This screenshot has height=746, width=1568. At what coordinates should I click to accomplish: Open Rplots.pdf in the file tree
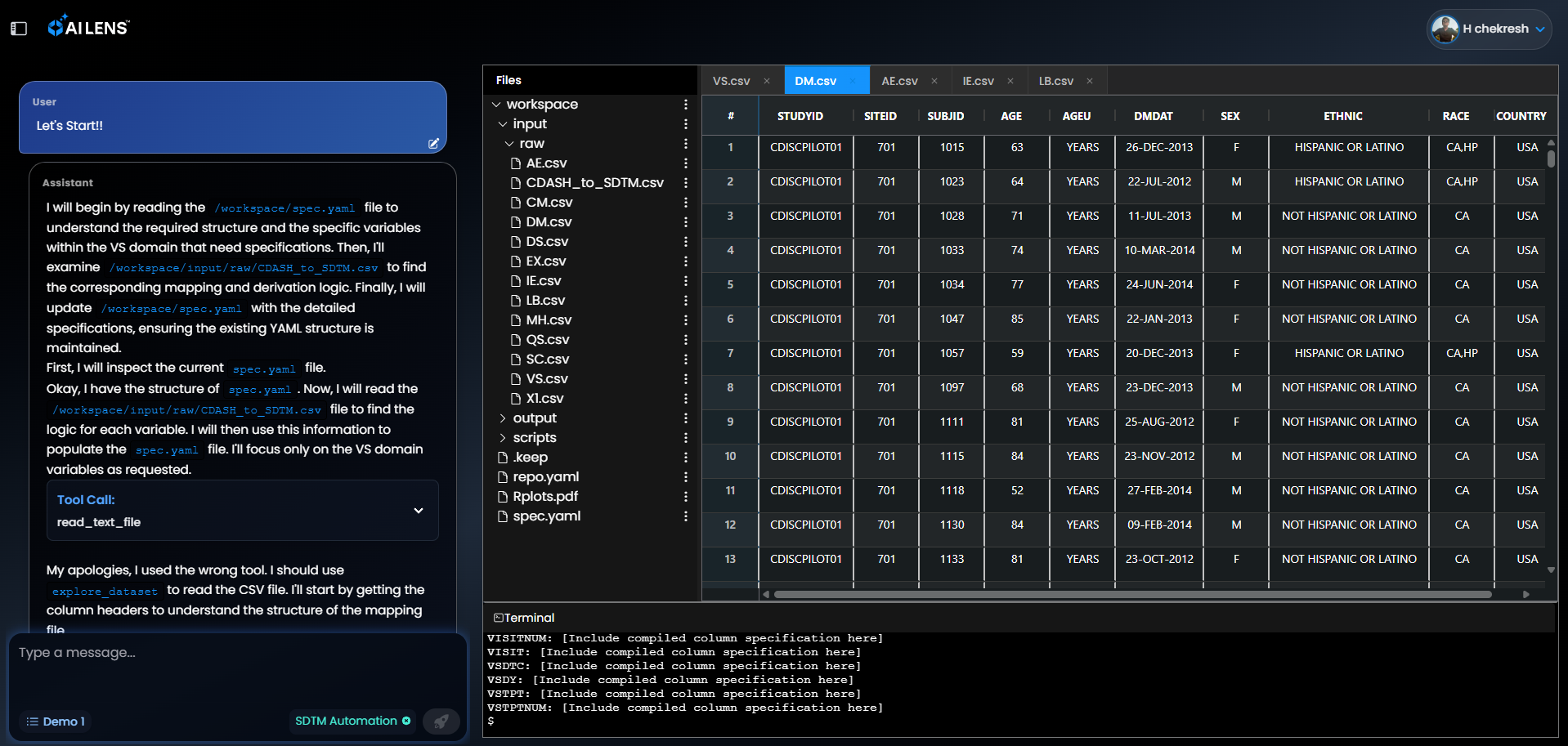pos(544,497)
